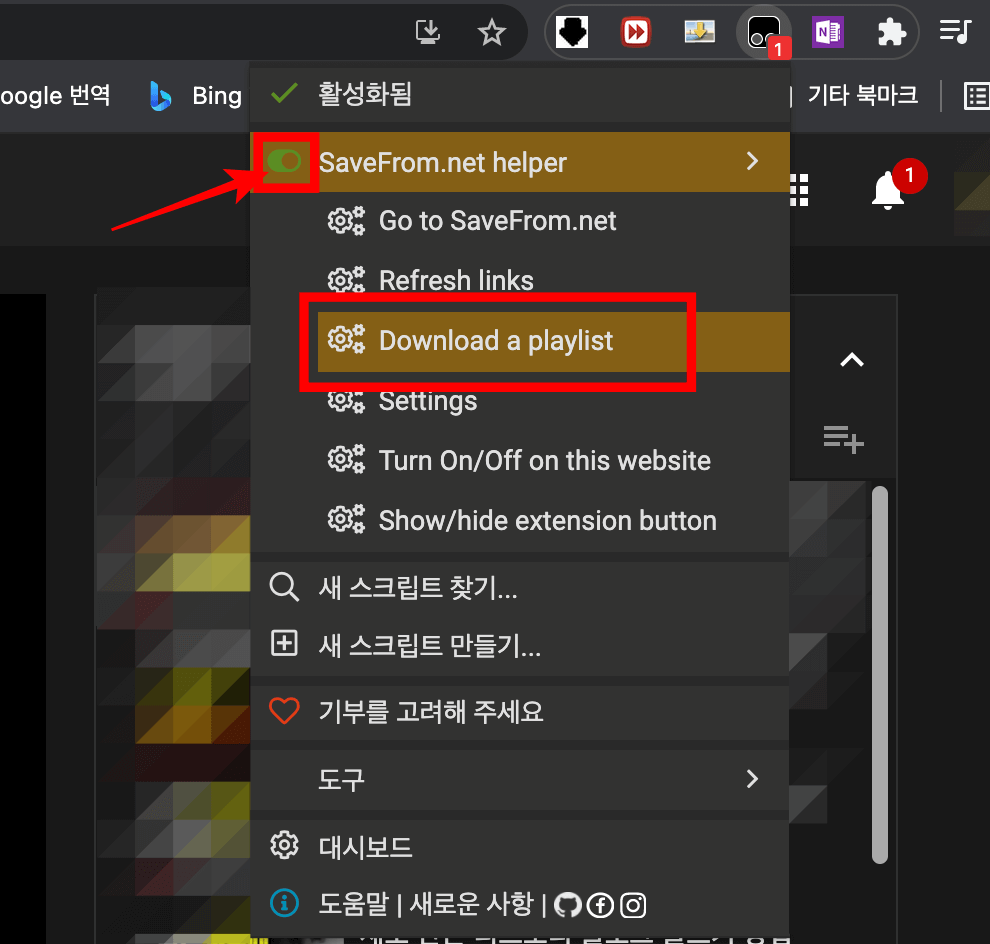Click the gear icon beside Refresh links
The width and height of the screenshot is (990, 944).
click(x=346, y=280)
